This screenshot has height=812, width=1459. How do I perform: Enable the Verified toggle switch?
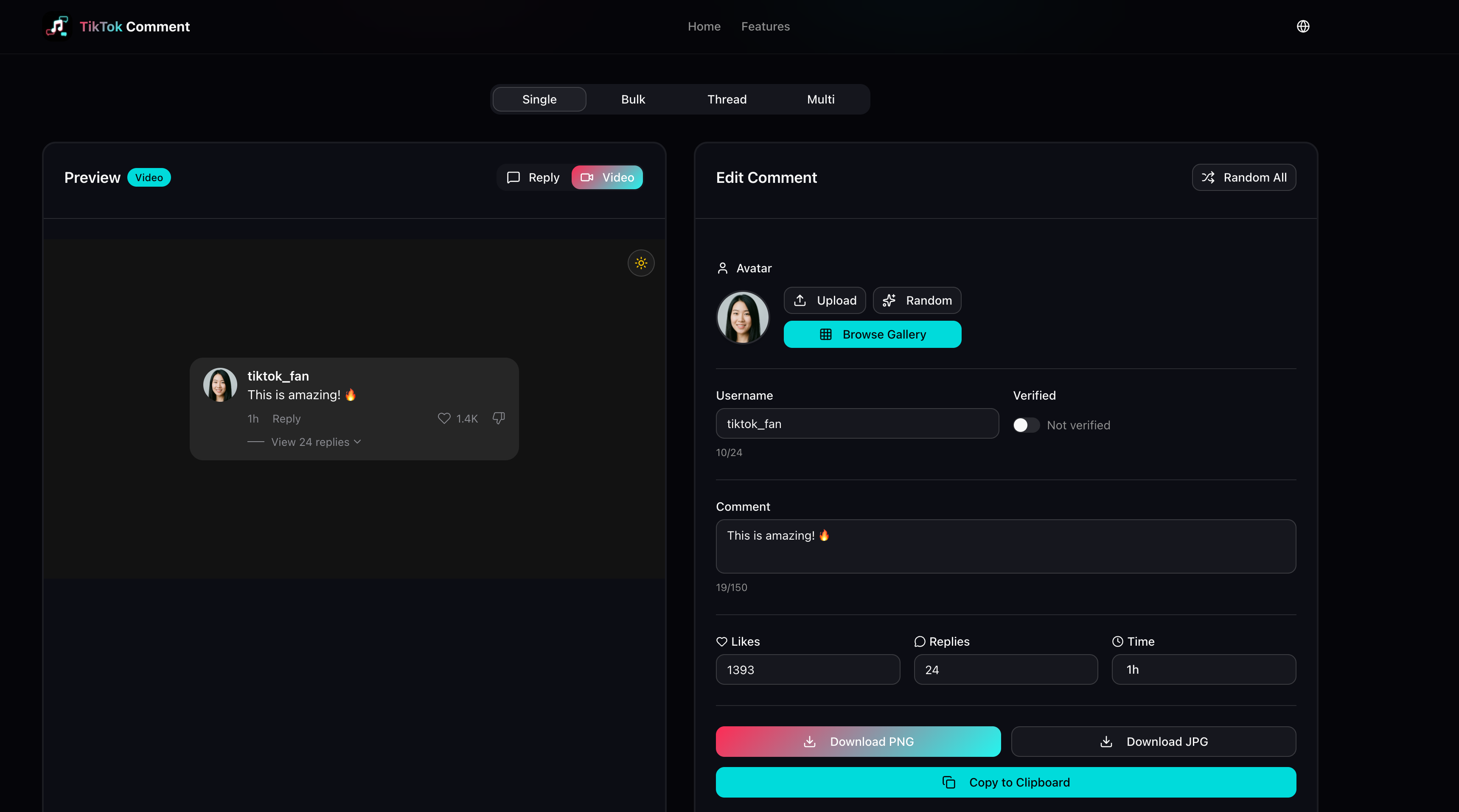point(1026,425)
